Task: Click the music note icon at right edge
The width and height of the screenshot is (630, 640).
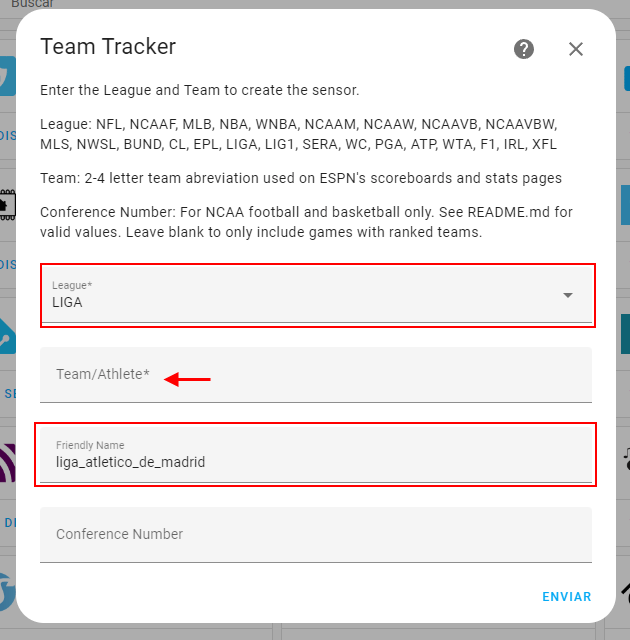Action: (x=624, y=455)
